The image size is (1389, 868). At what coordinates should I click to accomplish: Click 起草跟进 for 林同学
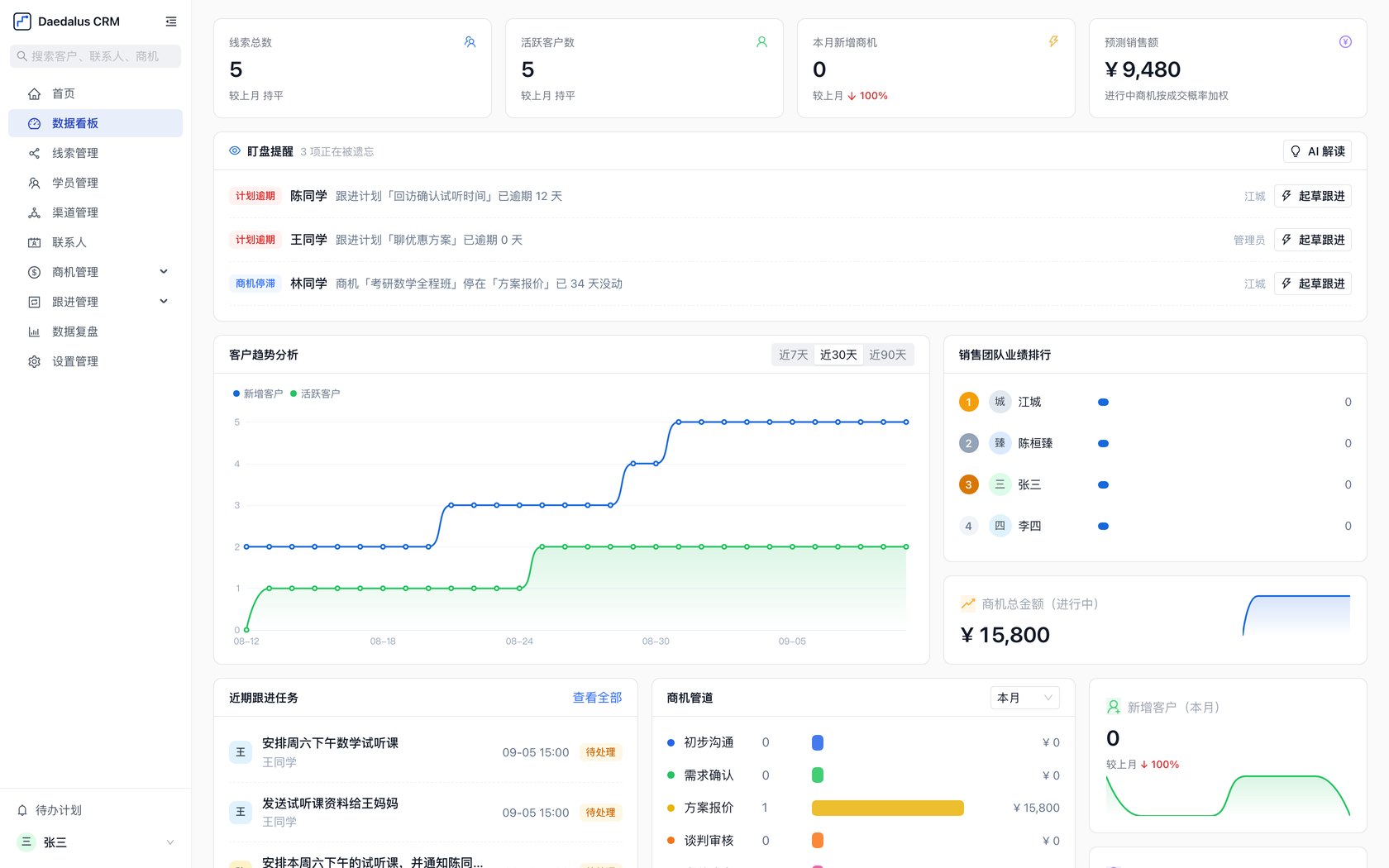[1313, 284]
